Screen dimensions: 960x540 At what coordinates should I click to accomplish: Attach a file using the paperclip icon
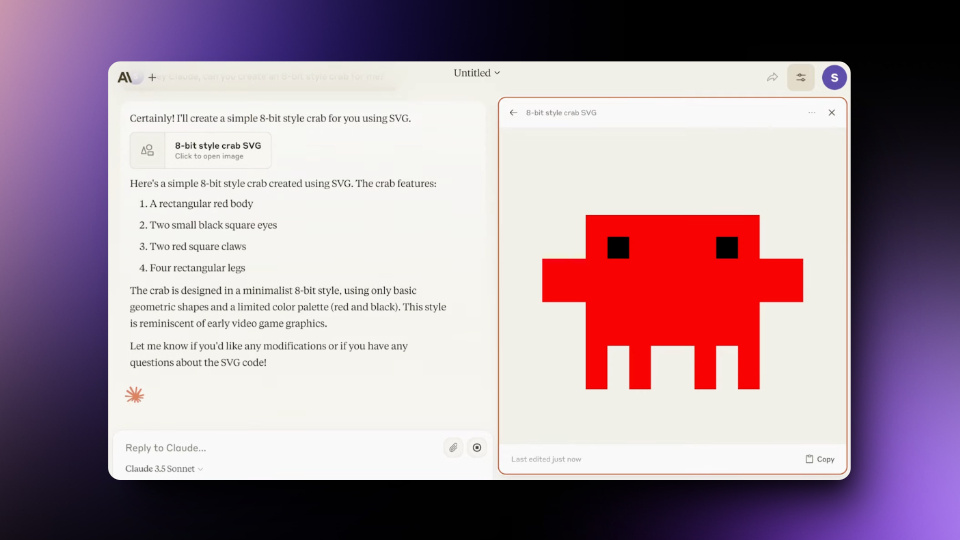click(453, 448)
